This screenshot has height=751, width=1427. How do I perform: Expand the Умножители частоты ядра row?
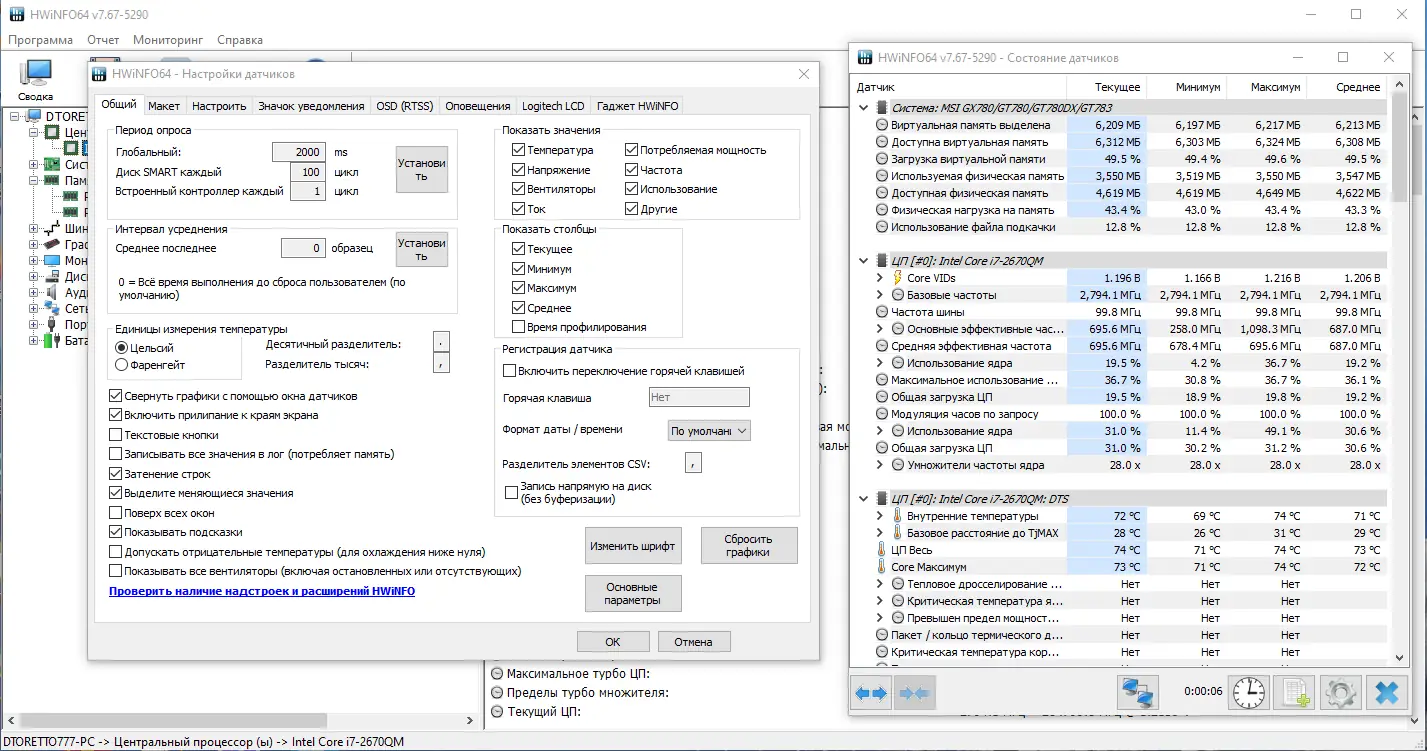(x=880, y=465)
